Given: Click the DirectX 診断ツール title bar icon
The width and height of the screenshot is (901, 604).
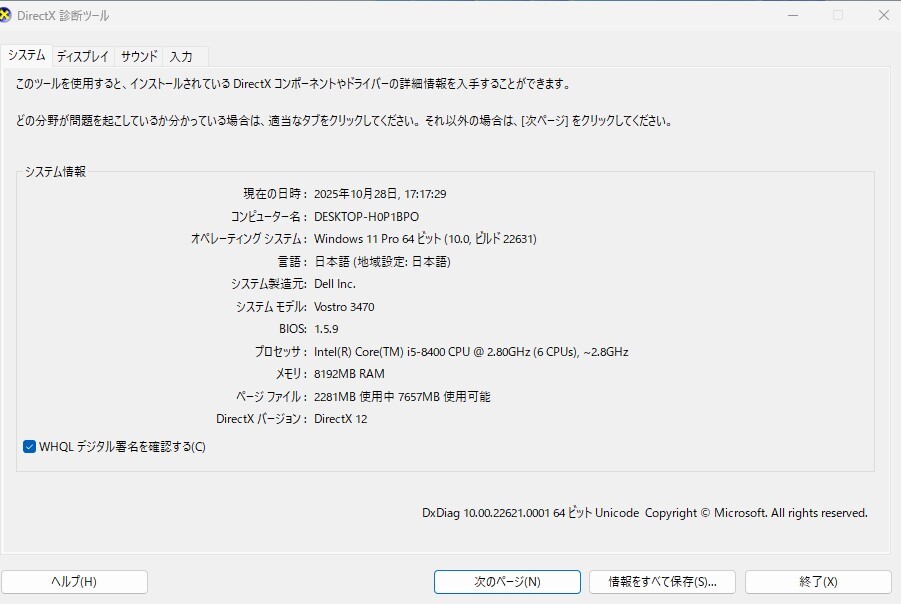Looking at the screenshot, I should click(x=14, y=15).
